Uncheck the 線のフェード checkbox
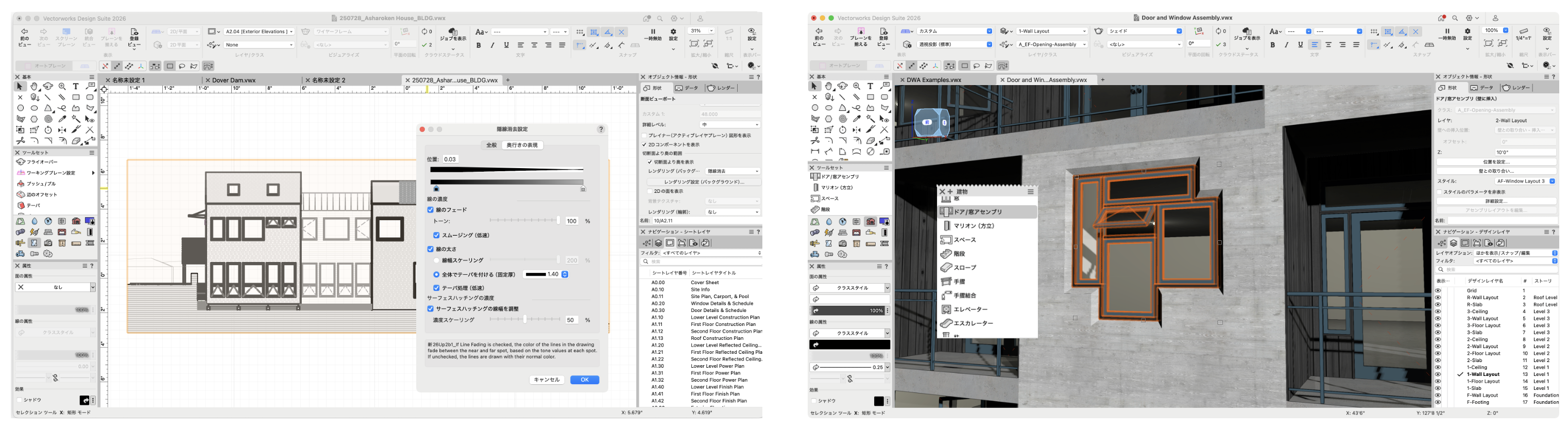Screen dimensions: 1568x427 click(430, 209)
